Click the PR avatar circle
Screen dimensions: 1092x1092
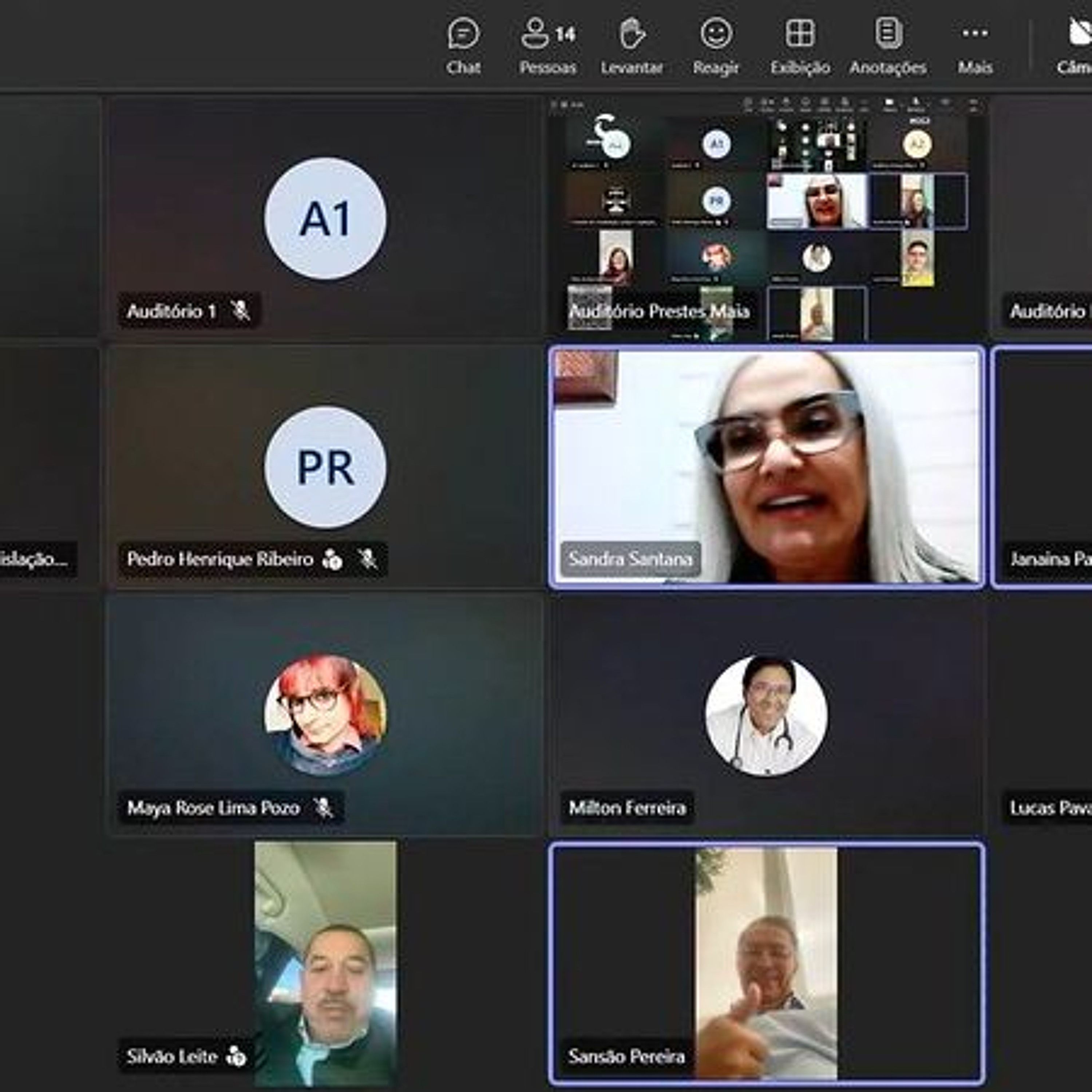coord(325,467)
